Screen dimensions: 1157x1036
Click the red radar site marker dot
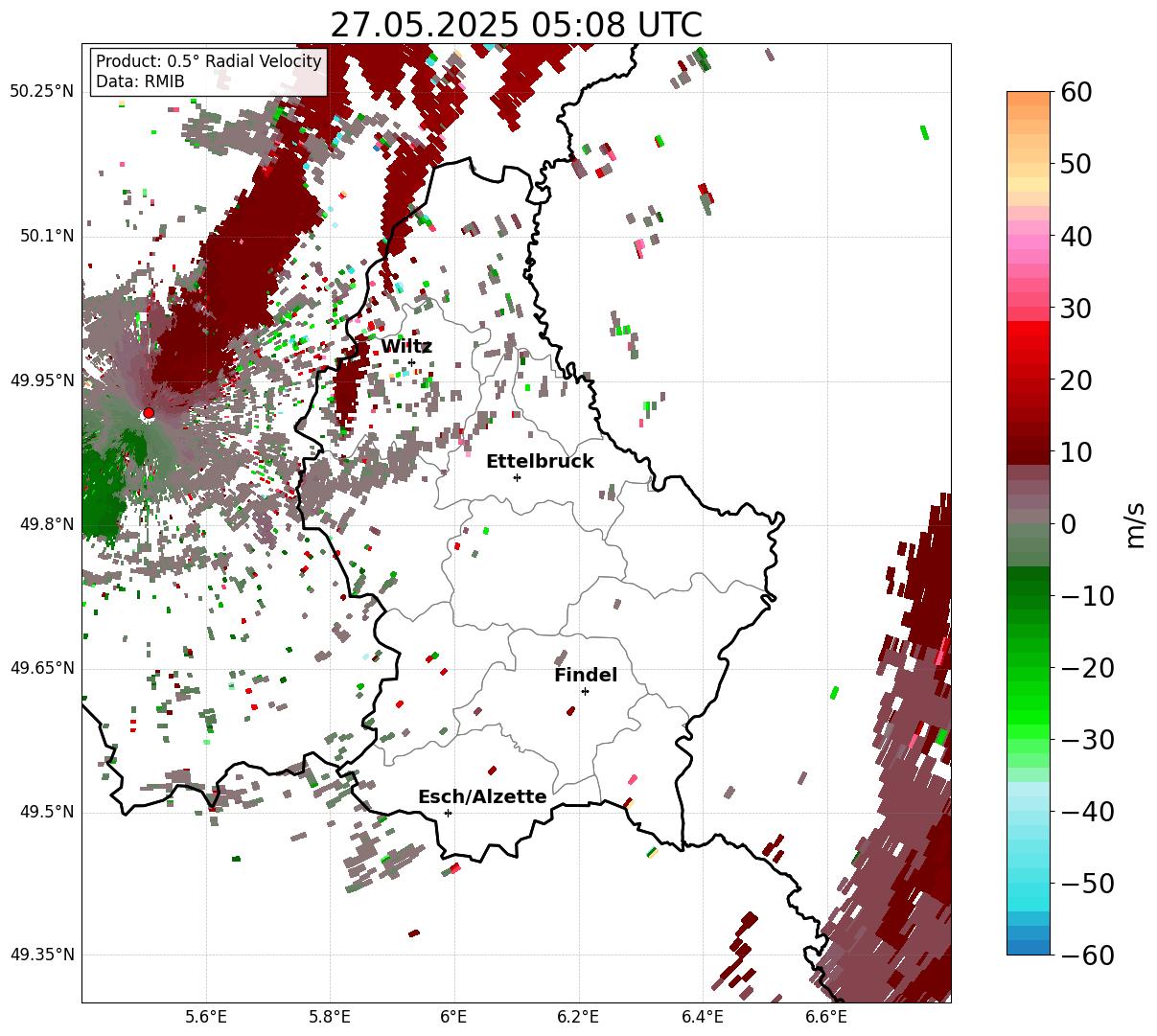coord(148,413)
